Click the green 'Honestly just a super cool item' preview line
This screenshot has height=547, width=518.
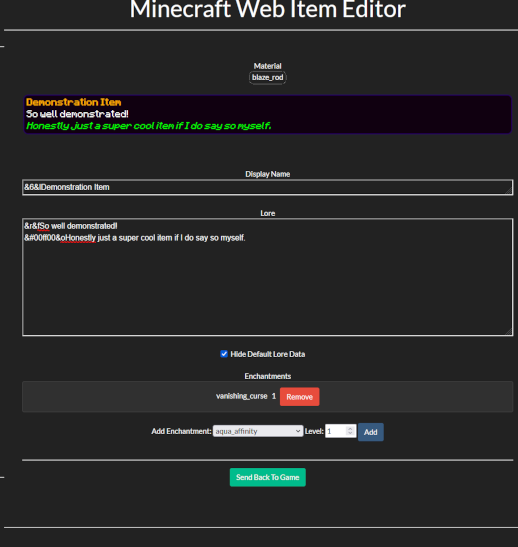tap(149, 126)
